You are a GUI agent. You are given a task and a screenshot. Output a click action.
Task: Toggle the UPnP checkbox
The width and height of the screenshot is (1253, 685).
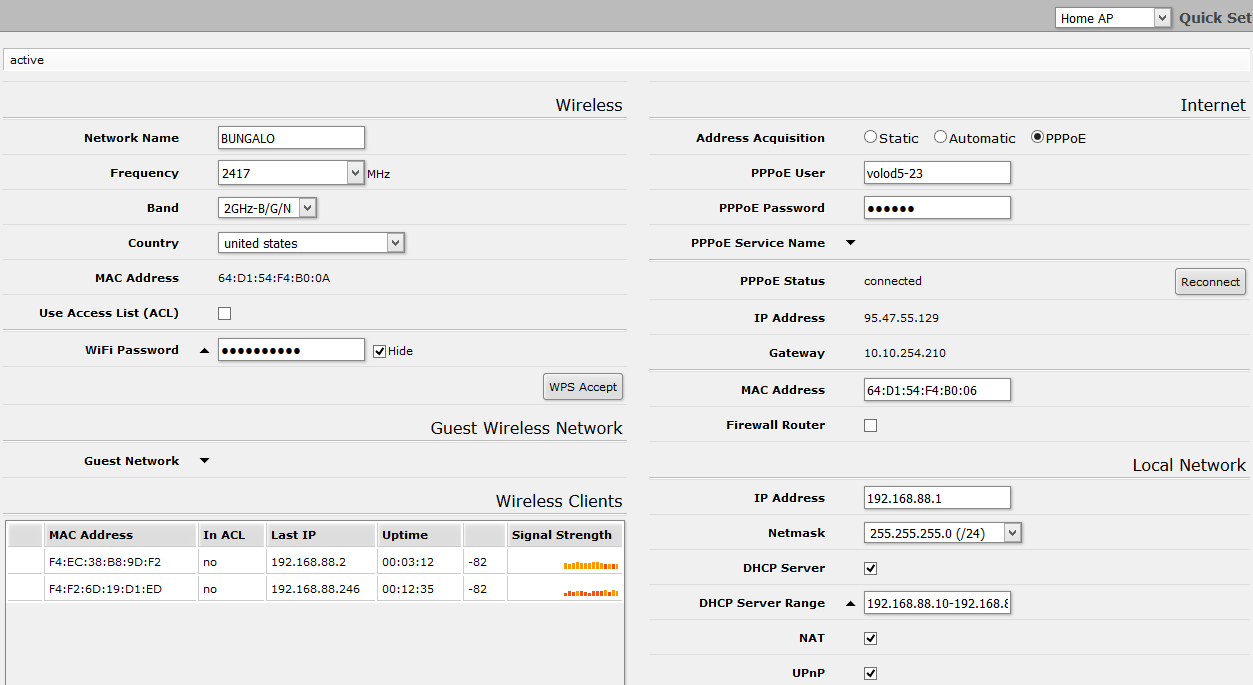pyautogui.click(x=870, y=673)
